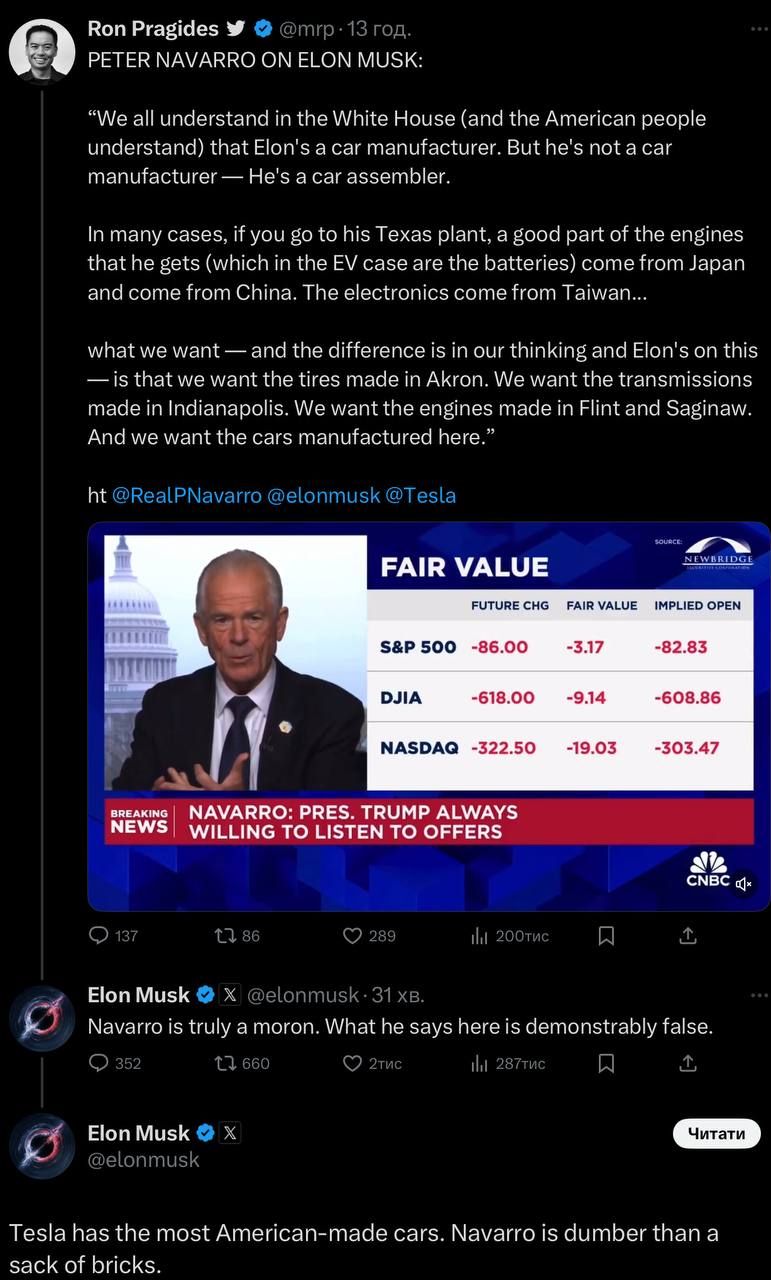Open the @elonmusk mention in Ron's tweet
This screenshot has height=1280, width=771.
323,495
